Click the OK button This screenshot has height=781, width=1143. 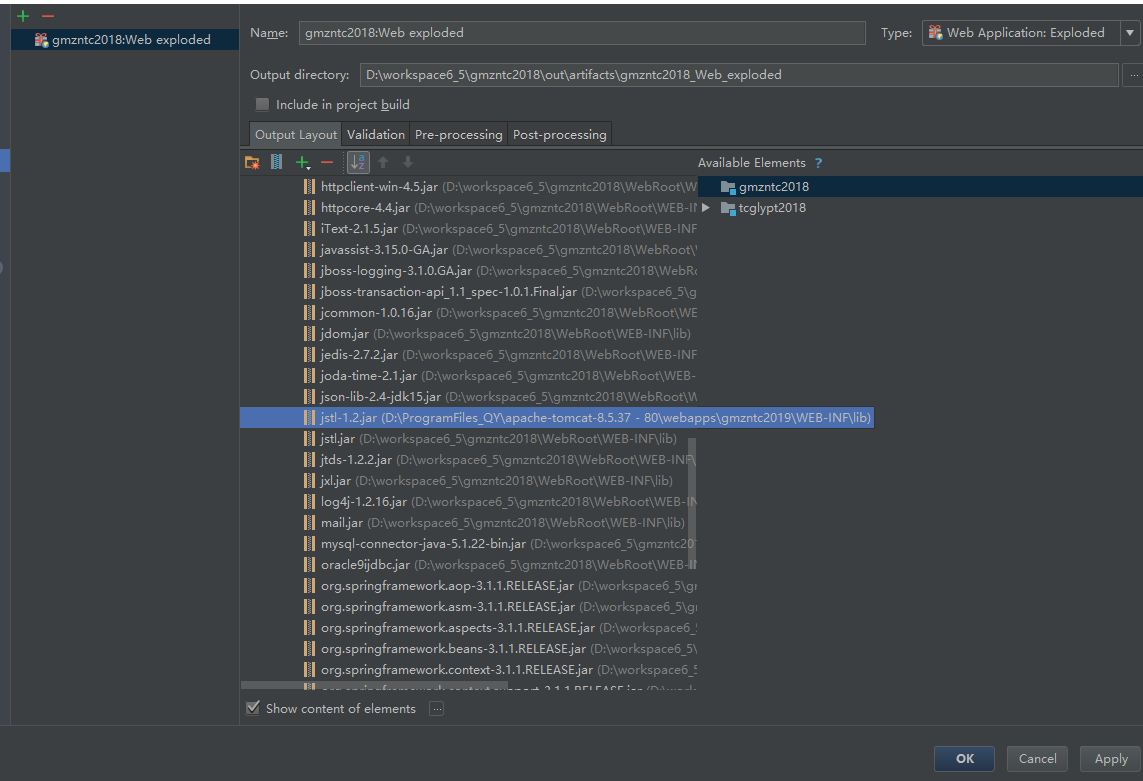[964, 759]
